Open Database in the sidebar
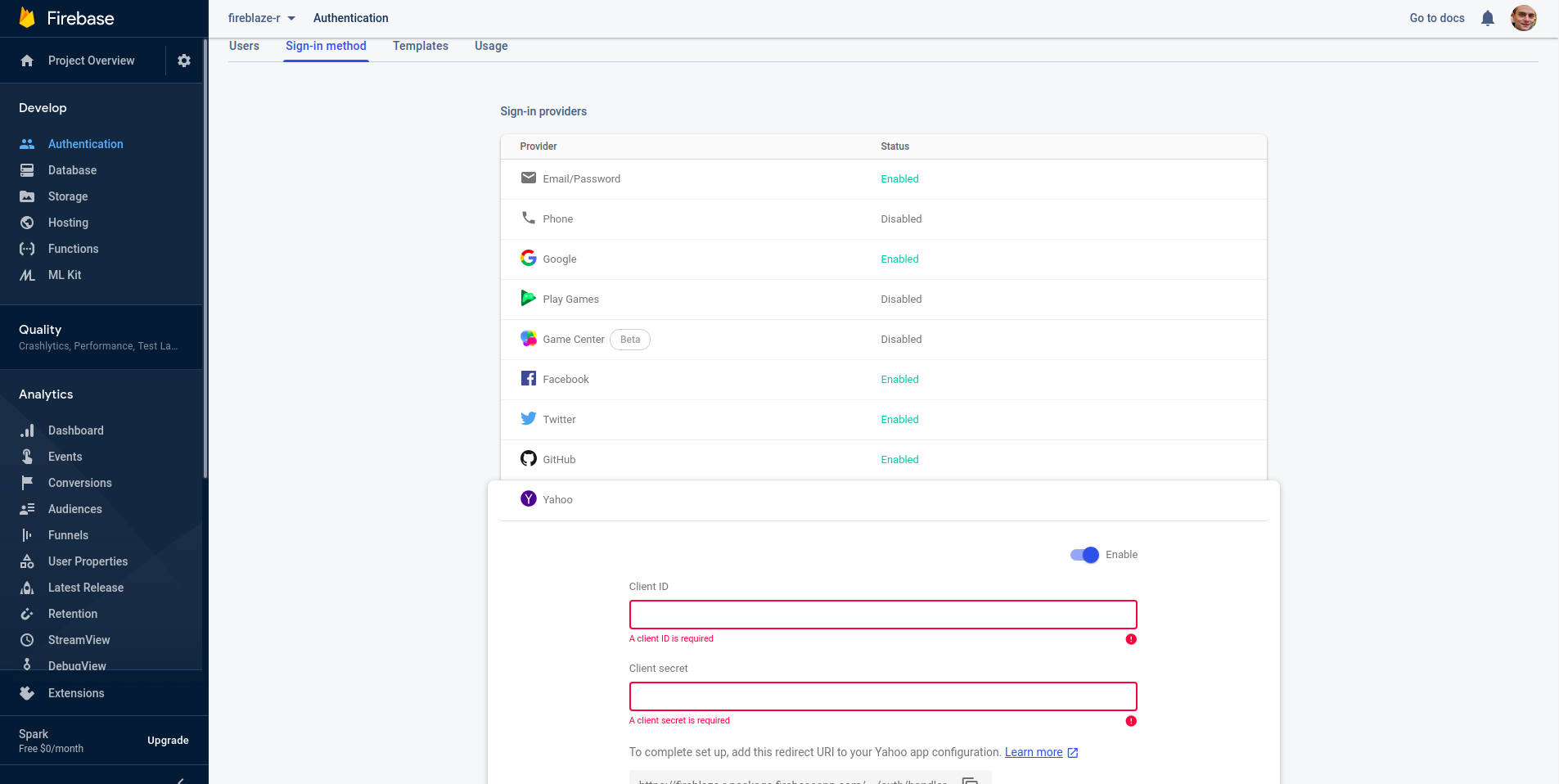The width and height of the screenshot is (1559, 784). click(72, 170)
